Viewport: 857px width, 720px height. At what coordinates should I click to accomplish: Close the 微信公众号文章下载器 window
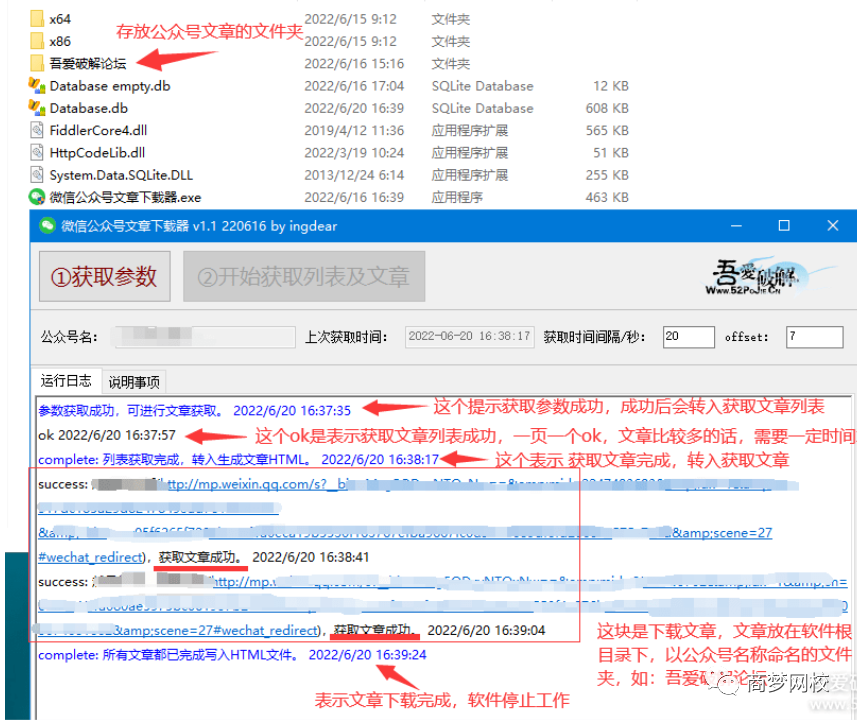(832, 225)
